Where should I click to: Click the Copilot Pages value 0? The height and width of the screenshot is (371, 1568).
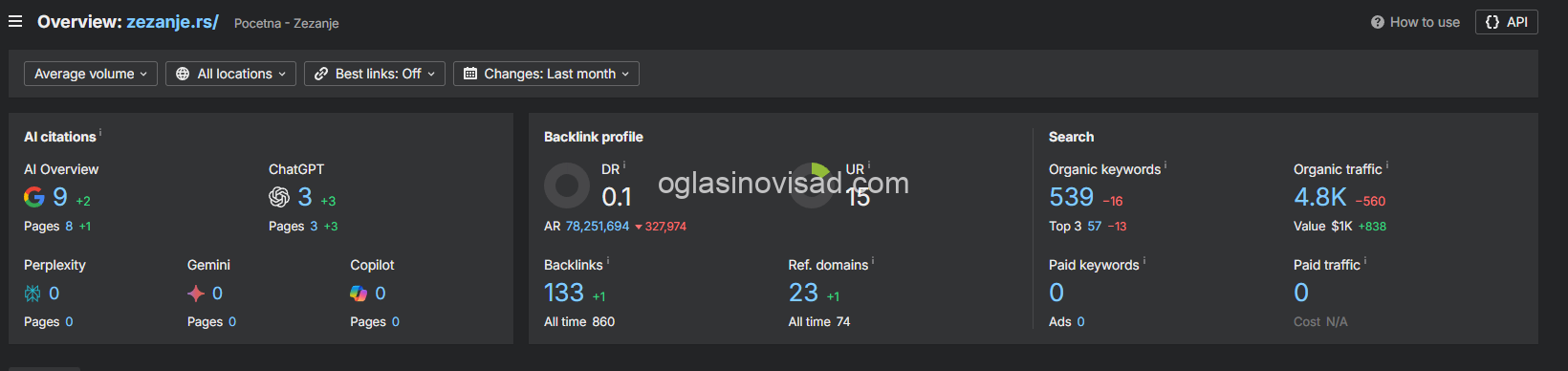[x=396, y=322]
